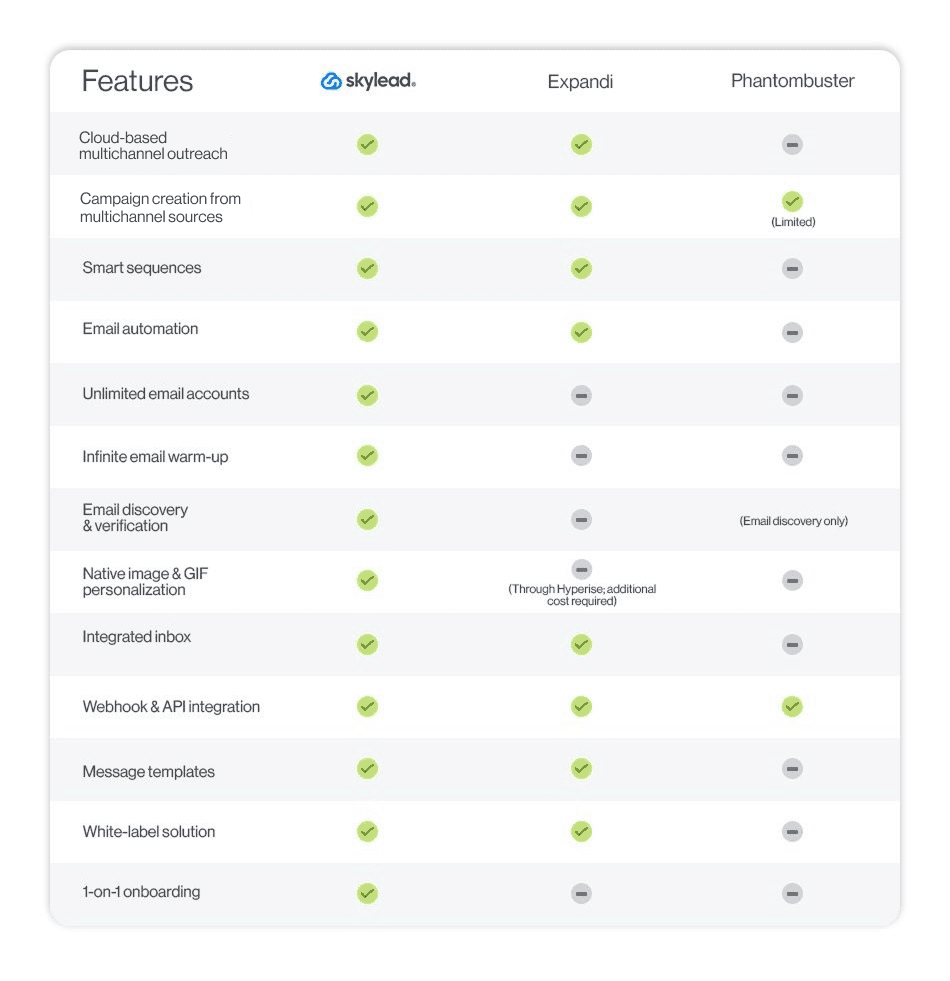Click Expandi checkmark for White-label solution
The width and height of the screenshot is (950, 981).
(581, 831)
